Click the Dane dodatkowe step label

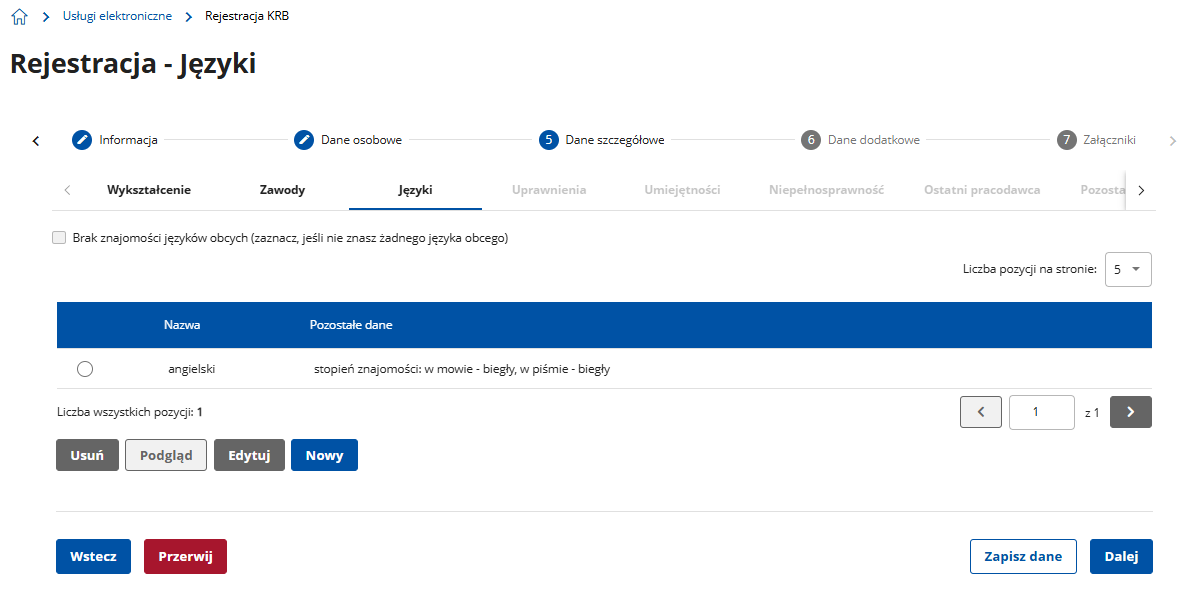pyautogui.click(x=874, y=140)
